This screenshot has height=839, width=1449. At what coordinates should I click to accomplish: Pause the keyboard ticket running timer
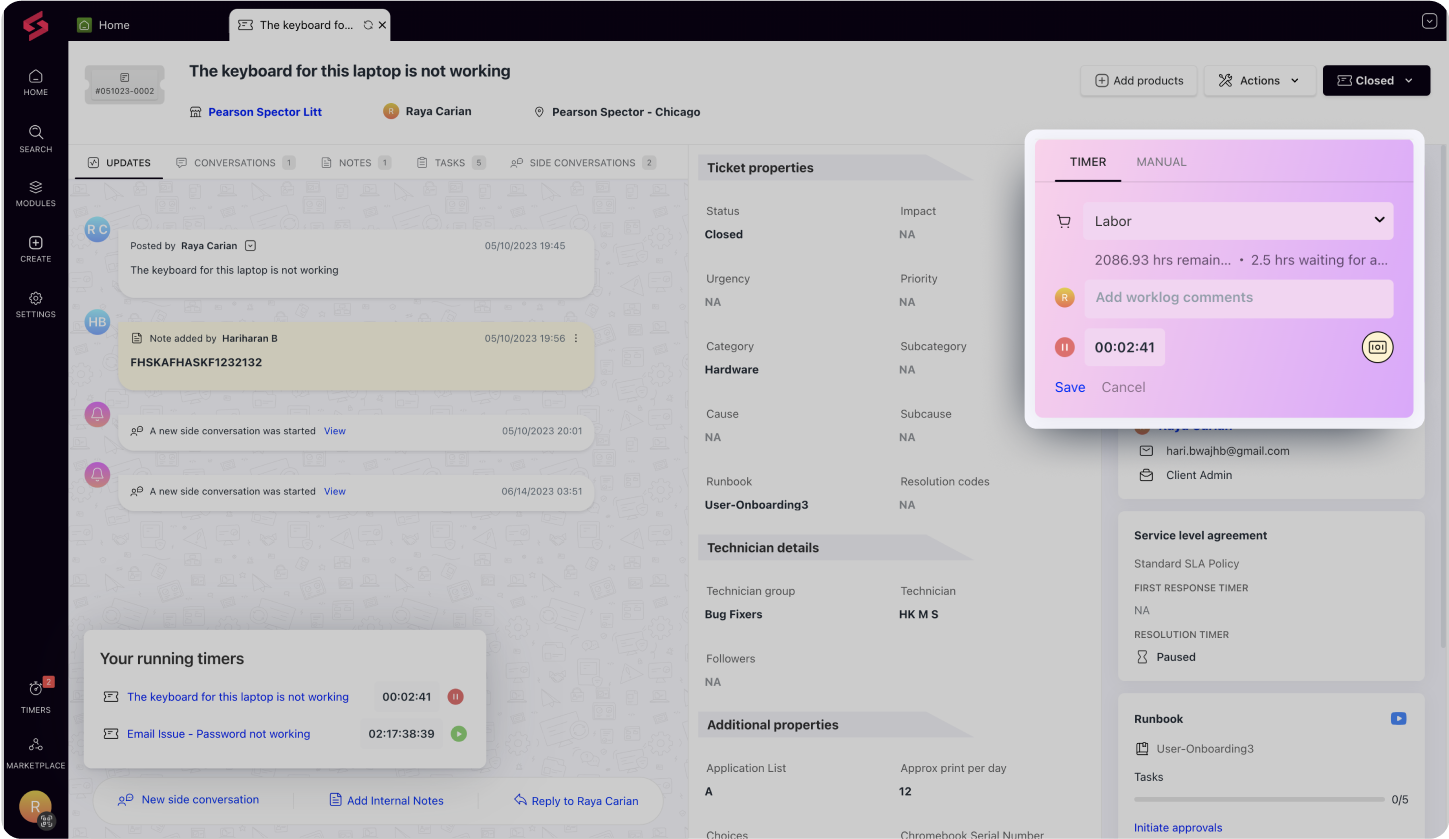tap(455, 697)
